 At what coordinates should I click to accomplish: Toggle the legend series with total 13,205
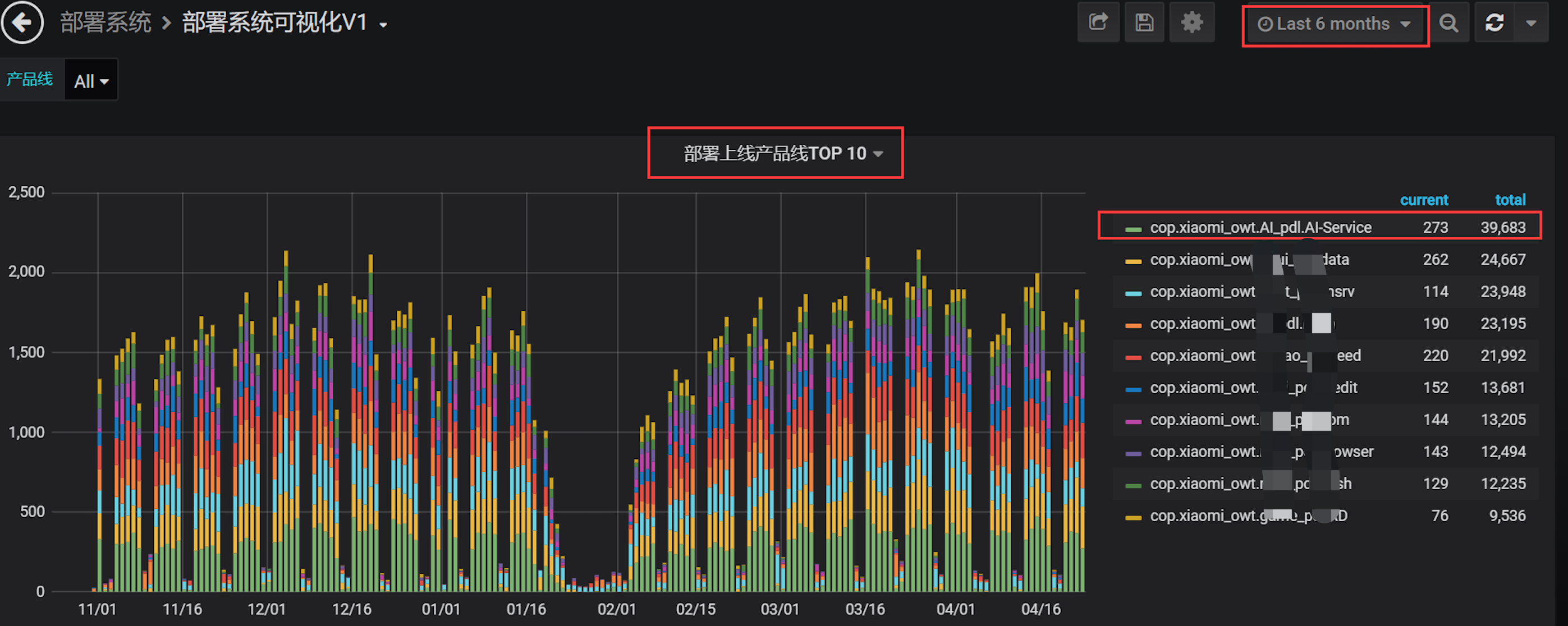tap(1249, 419)
